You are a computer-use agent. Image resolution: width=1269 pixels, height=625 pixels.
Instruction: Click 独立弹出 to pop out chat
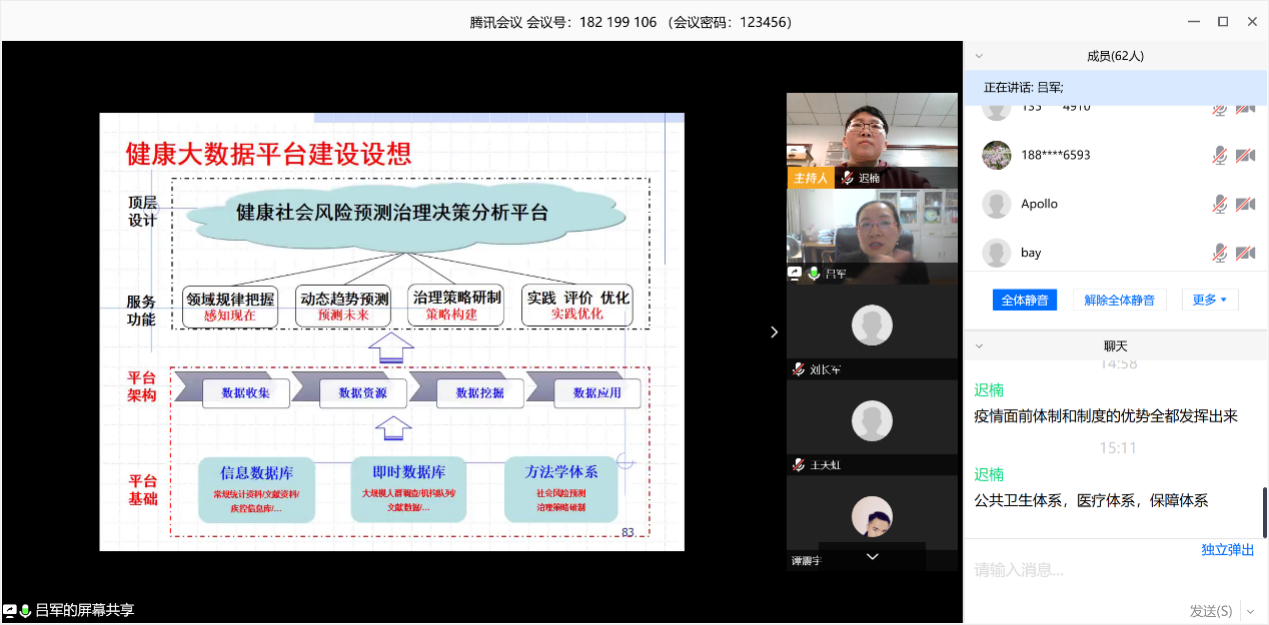coord(1227,550)
